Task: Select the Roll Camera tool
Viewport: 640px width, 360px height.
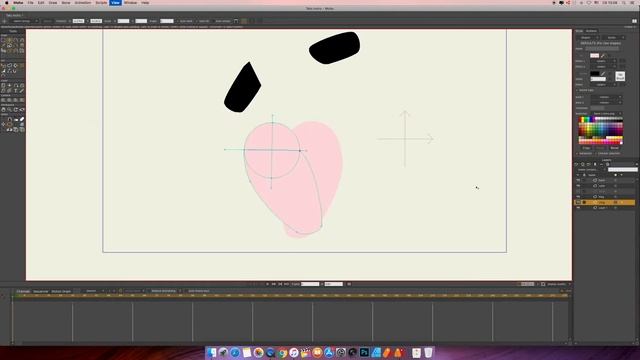Action: point(16,100)
